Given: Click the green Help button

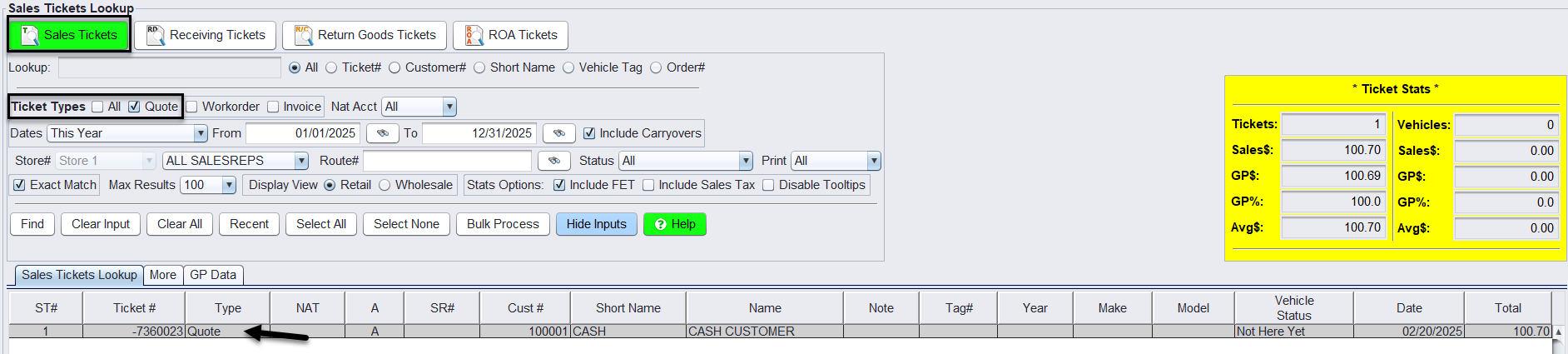Looking at the screenshot, I should 674,224.
